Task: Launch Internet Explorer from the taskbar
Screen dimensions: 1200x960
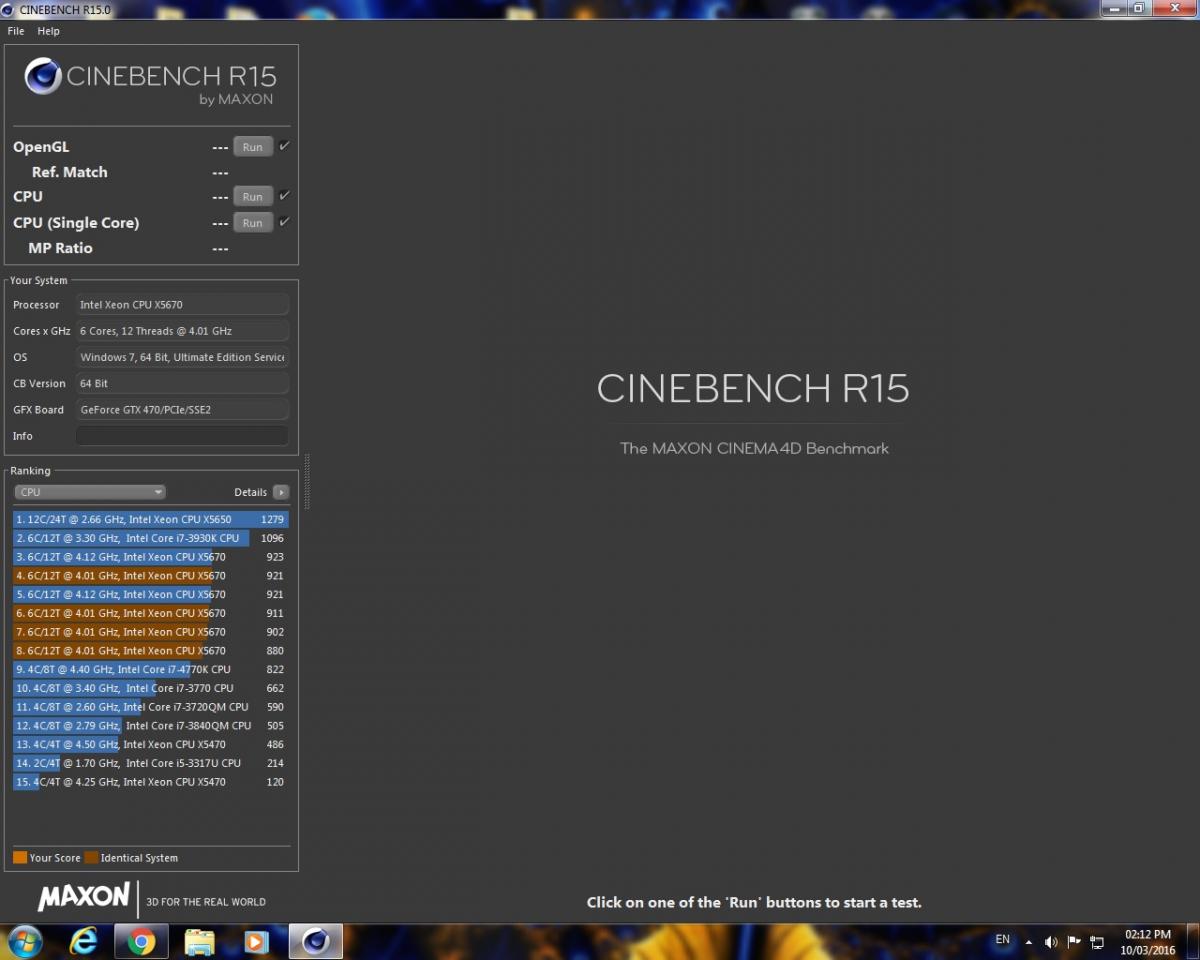Action: [84, 941]
